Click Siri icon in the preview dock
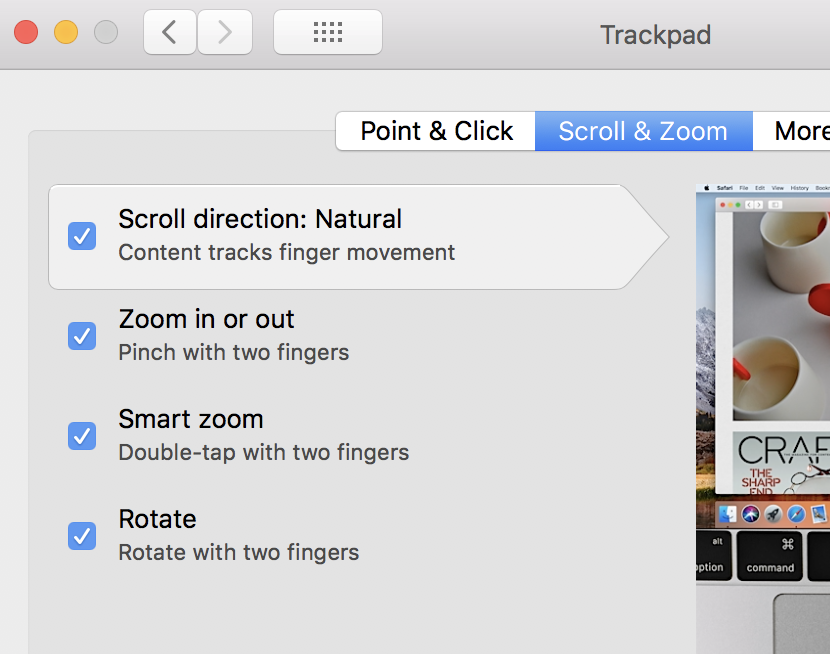The height and width of the screenshot is (654, 830). [x=751, y=514]
